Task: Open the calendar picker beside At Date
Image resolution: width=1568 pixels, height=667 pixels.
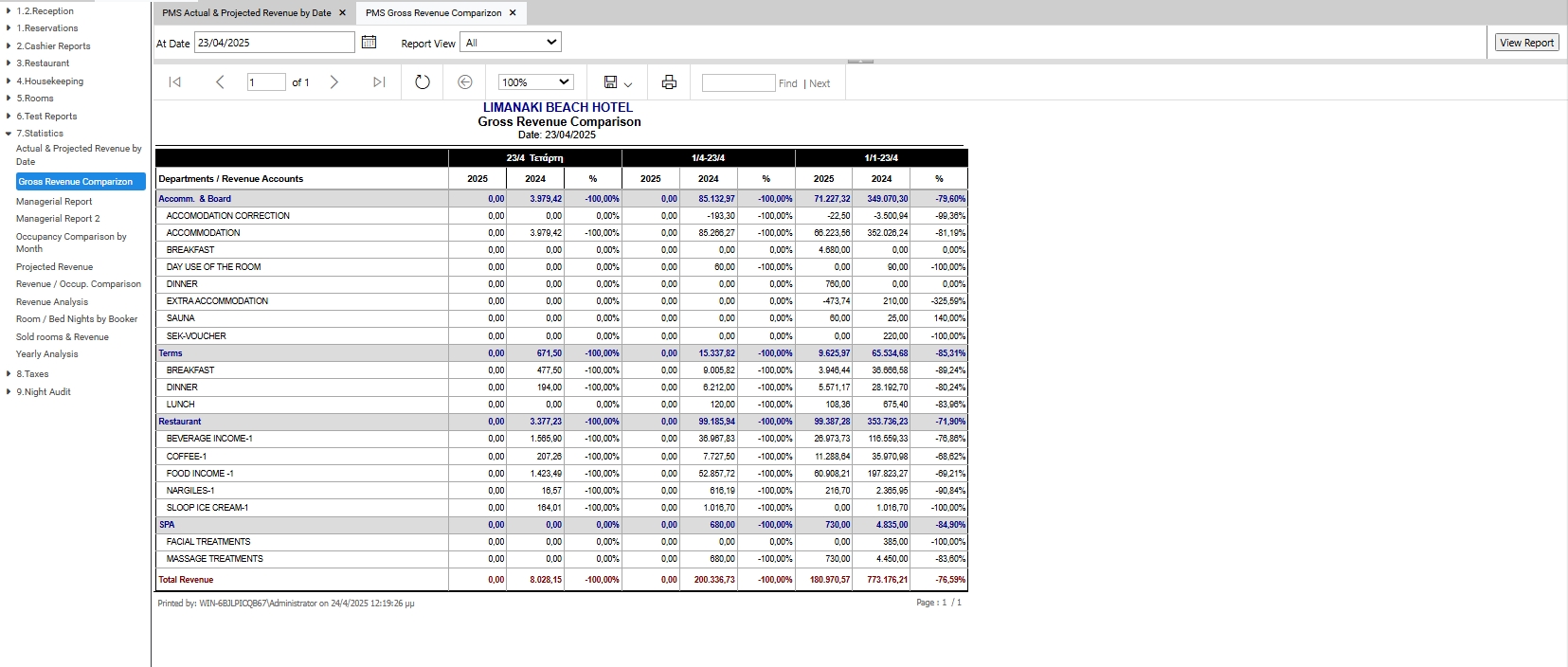Action: (369, 42)
